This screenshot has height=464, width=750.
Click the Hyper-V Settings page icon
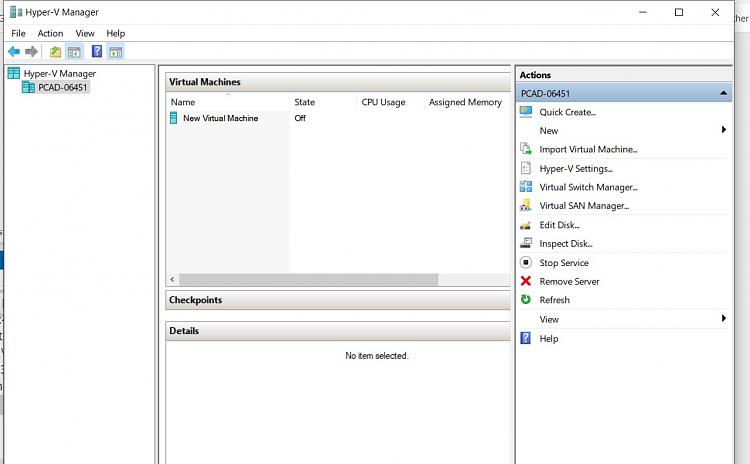[526, 168]
